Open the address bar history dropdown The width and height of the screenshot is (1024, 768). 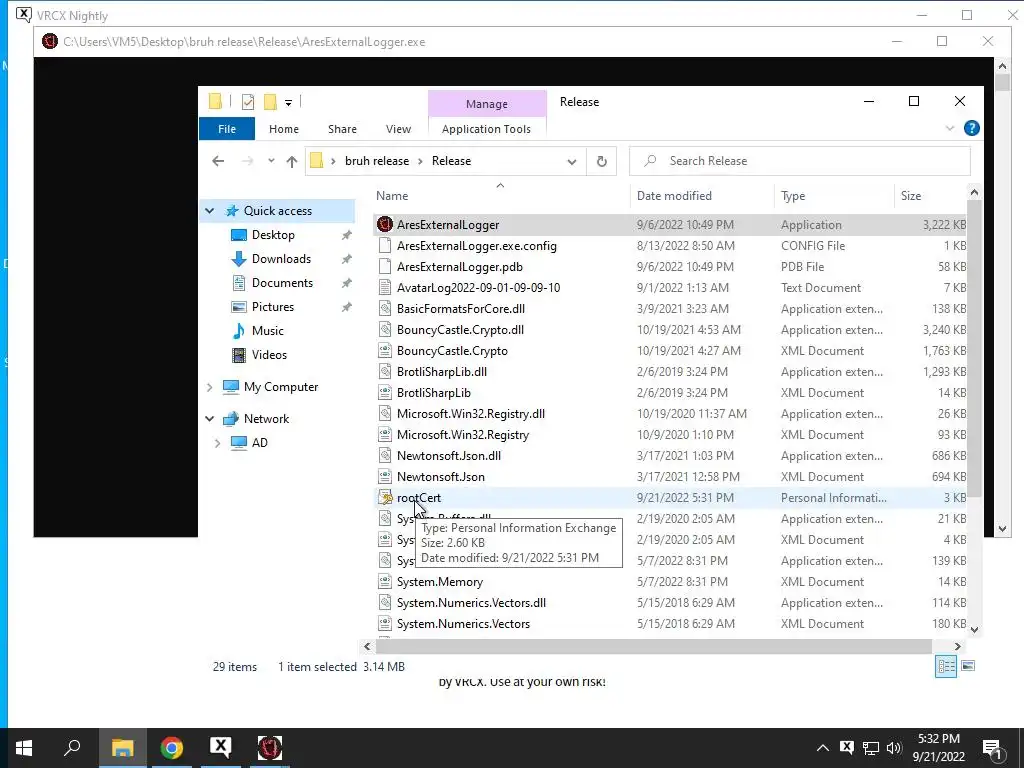(571, 161)
